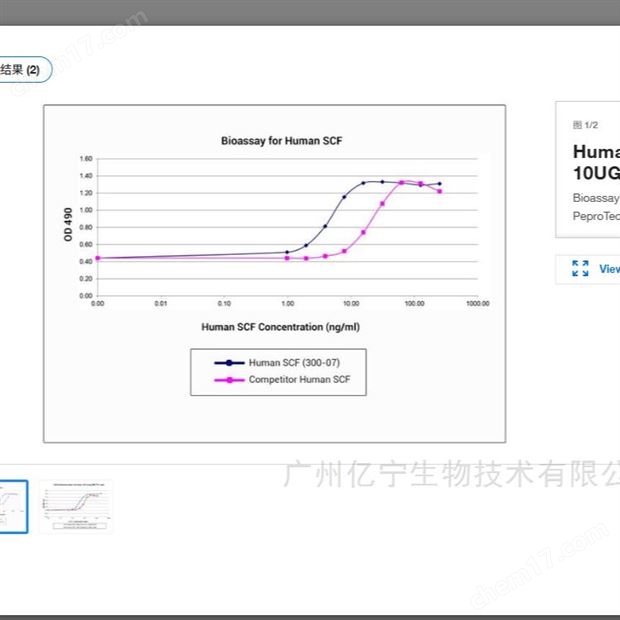Click the Bioassay description text in side card

click(596, 198)
